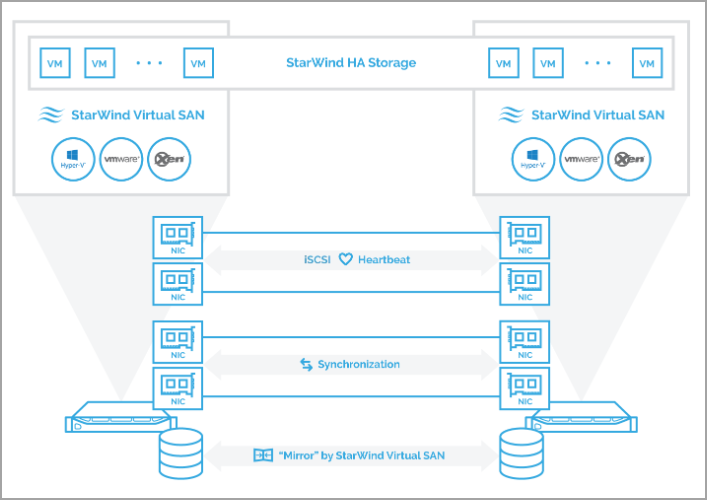
Task: Click the heart icon beside Heartbeat
Action: [x=345, y=259]
